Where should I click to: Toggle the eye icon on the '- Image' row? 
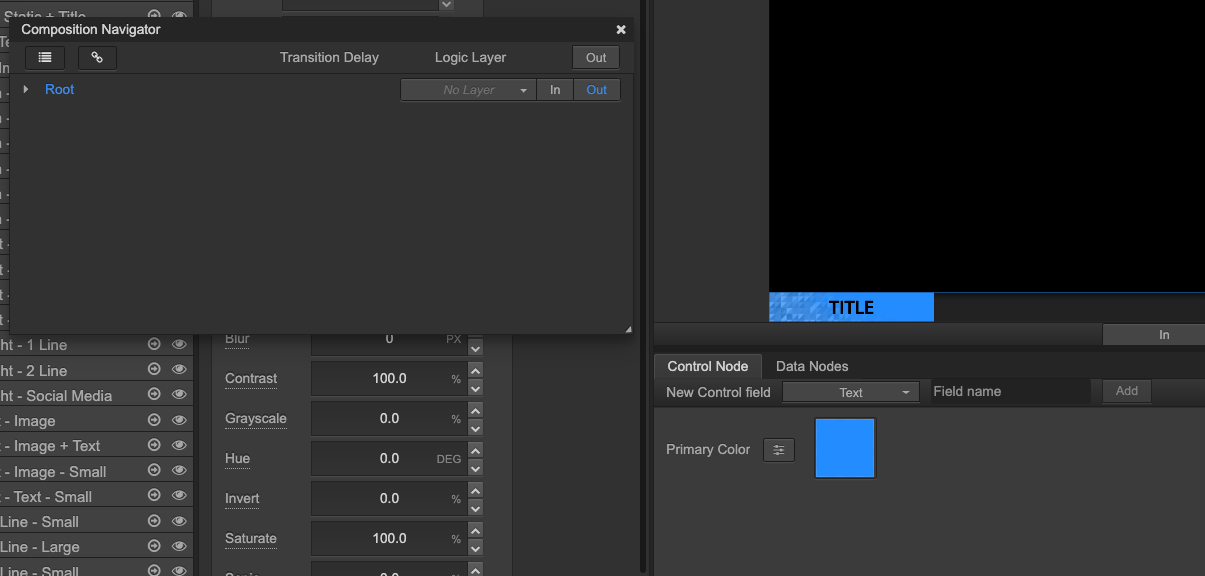coord(179,421)
